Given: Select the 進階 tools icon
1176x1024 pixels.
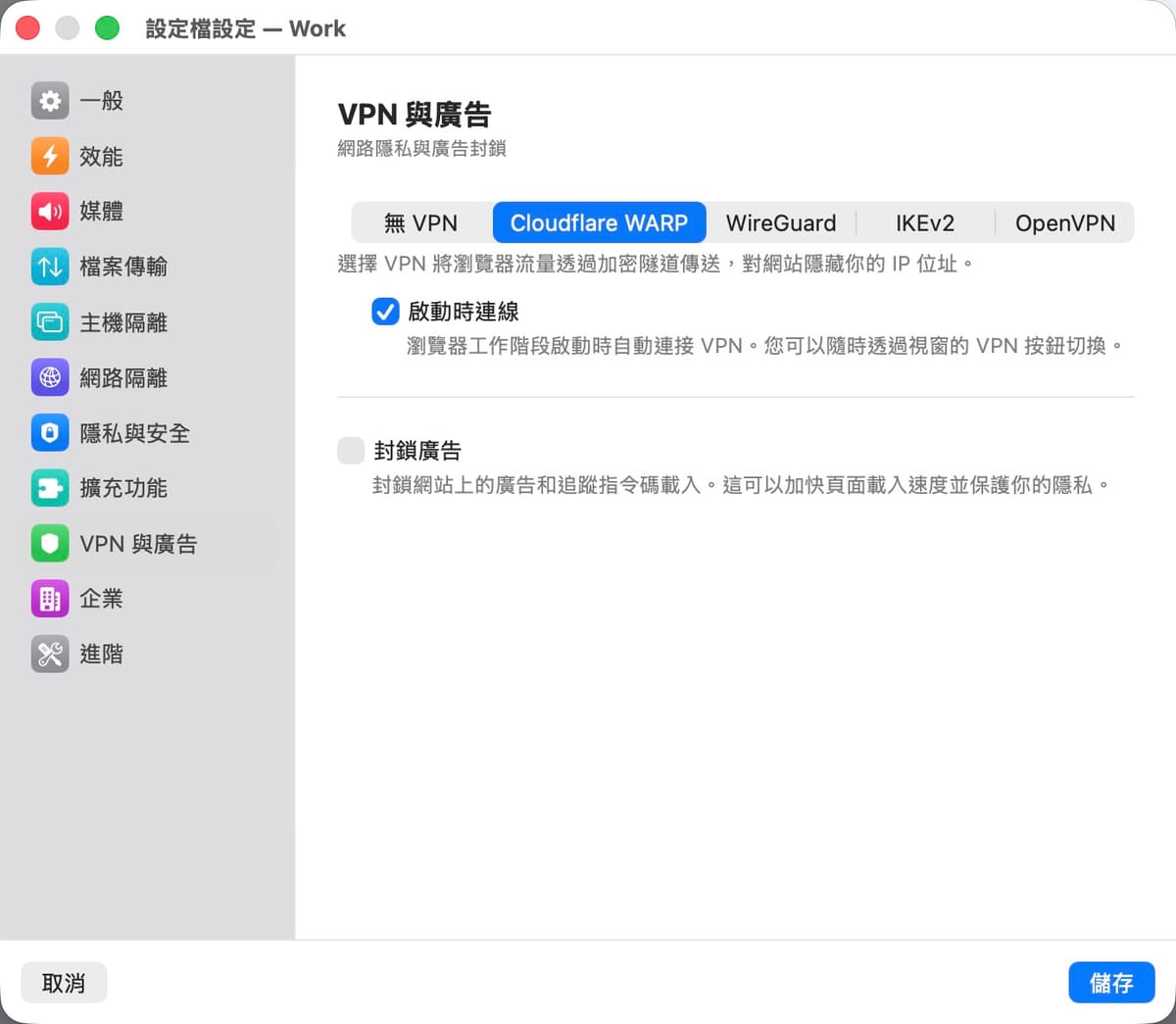Looking at the screenshot, I should 50,655.
